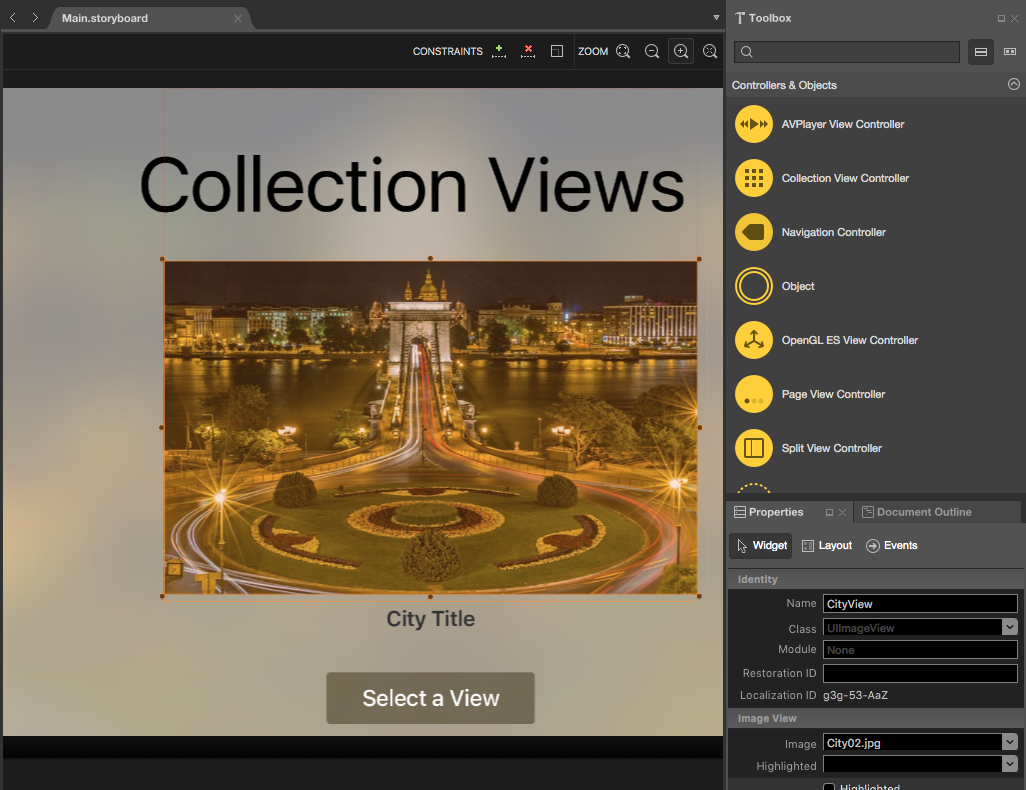Image resolution: width=1026 pixels, height=790 pixels.
Task: Select the Navigation Controller toolbox item
Action: [833, 232]
